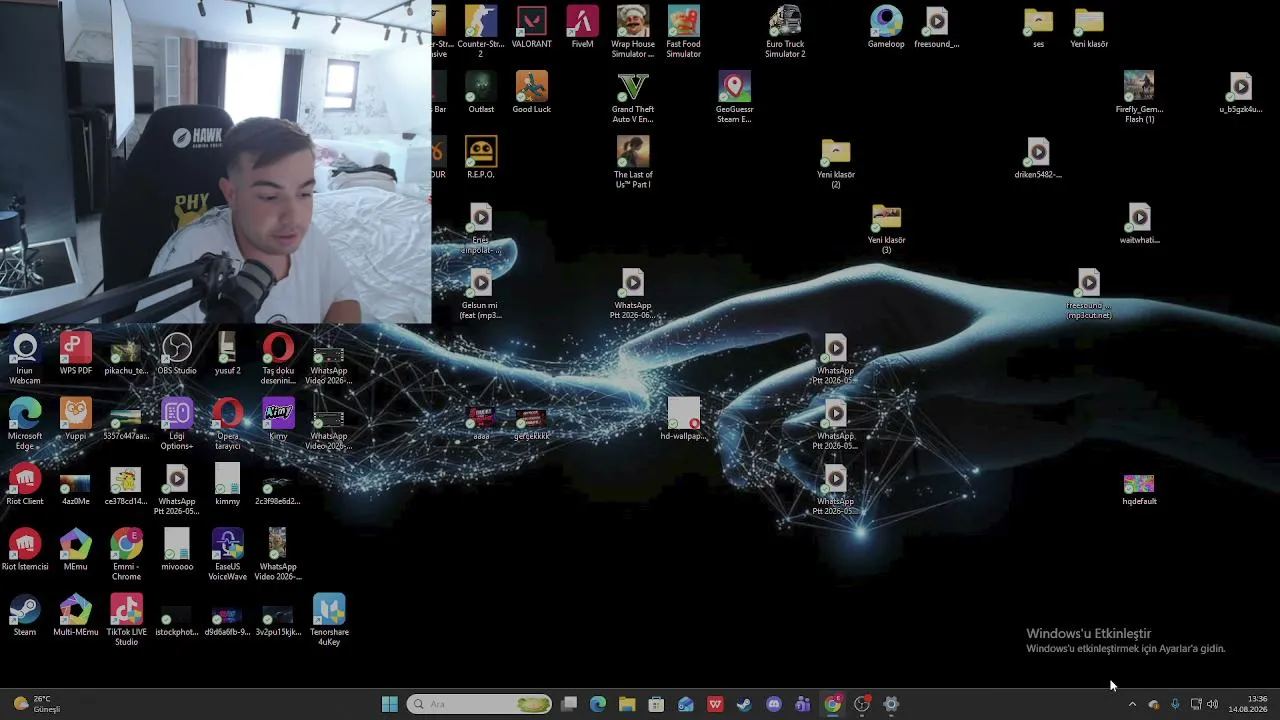Open the Windows Start menu
Viewport: 1280px width, 720px height.
pos(390,704)
